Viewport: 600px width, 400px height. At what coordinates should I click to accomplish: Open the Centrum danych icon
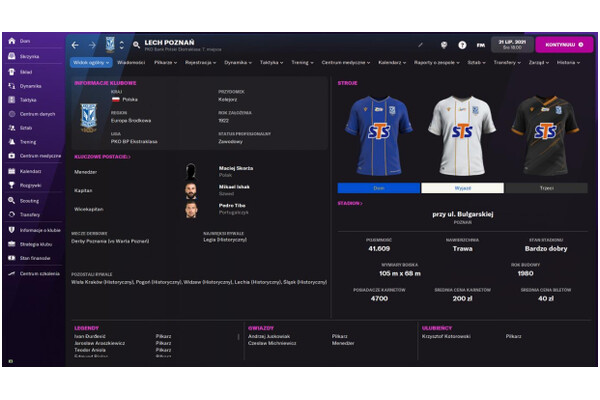[x=11, y=114]
